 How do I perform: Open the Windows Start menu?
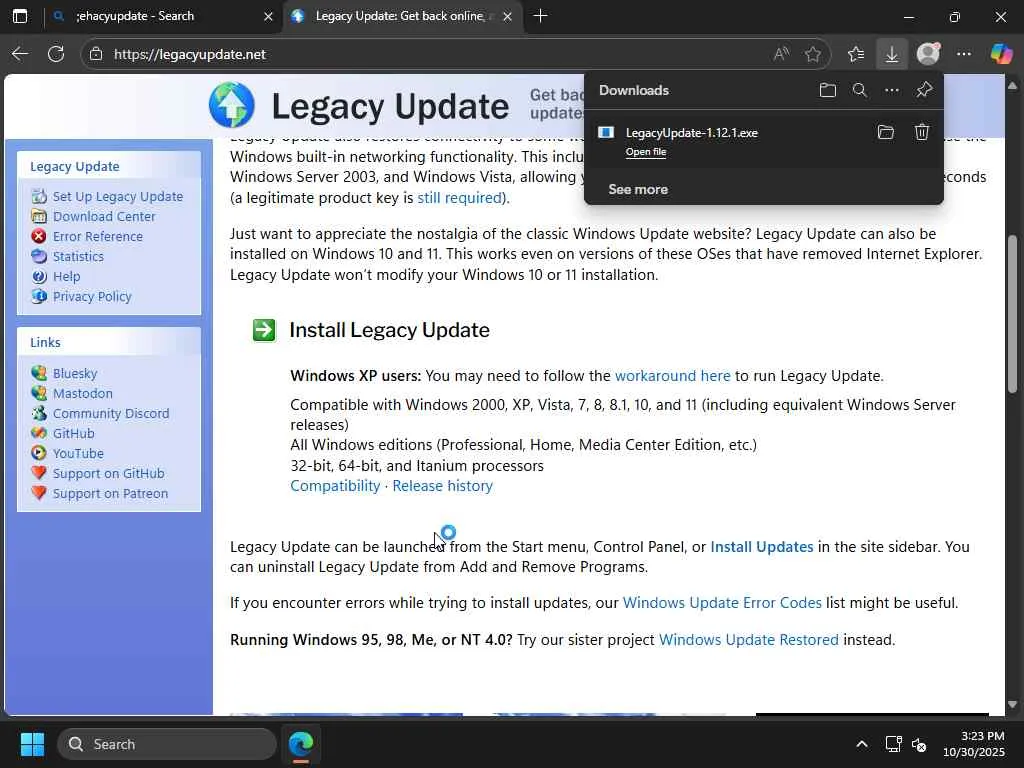[32, 744]
